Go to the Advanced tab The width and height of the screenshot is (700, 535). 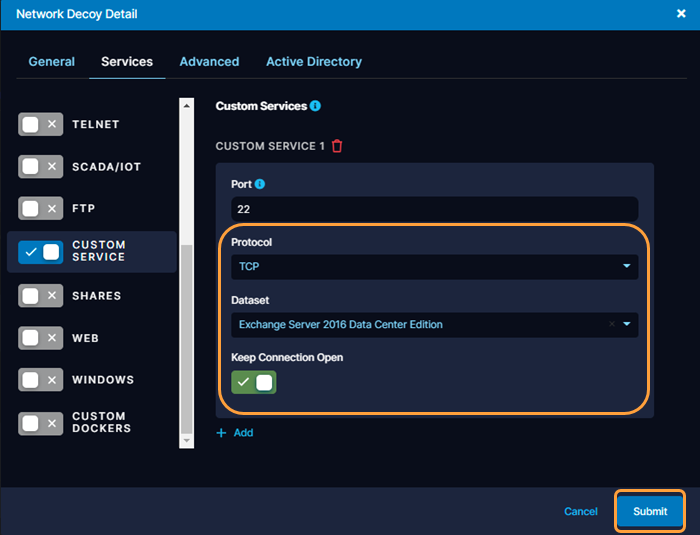click(209, 62)
